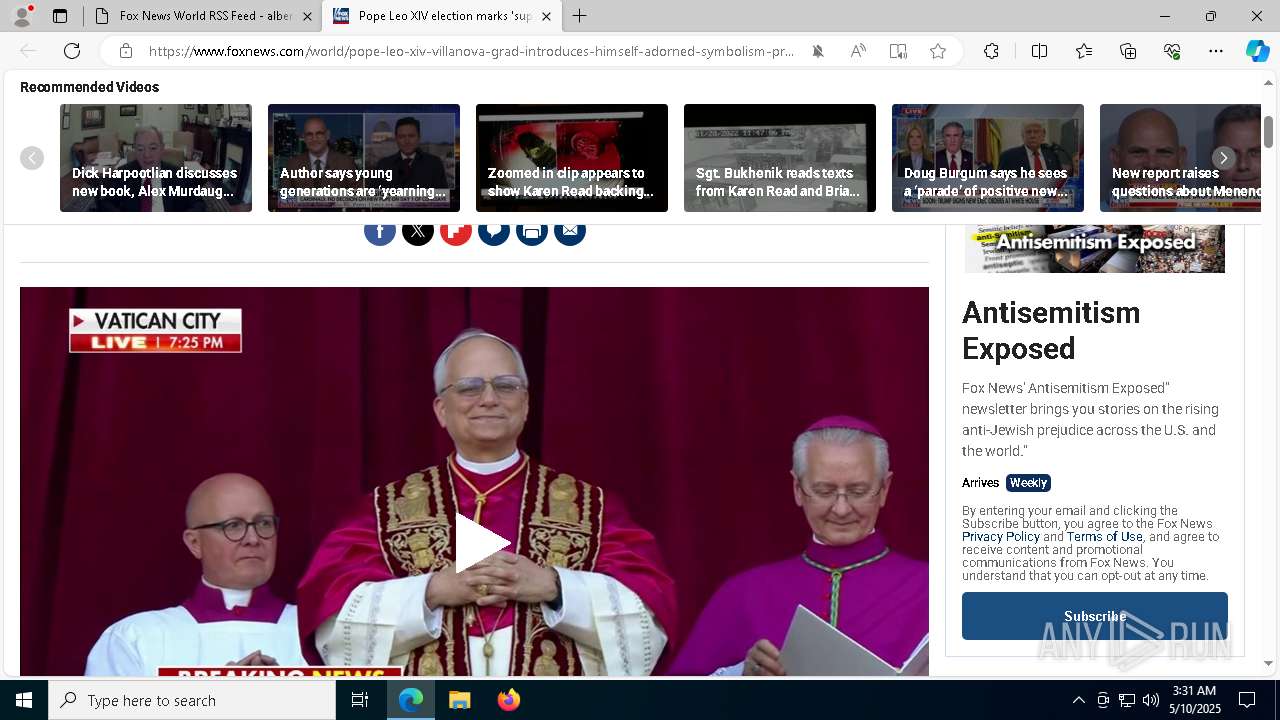Click the Subscribe newsletter button

pos(1095,616)
